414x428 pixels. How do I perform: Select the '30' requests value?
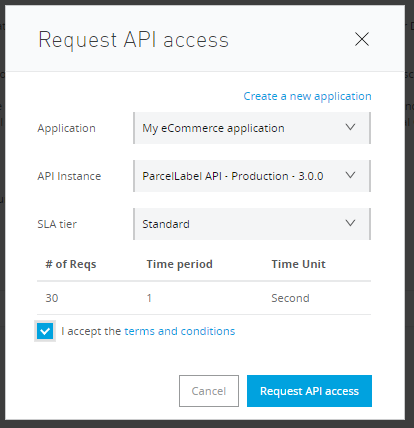click(52, 298)
